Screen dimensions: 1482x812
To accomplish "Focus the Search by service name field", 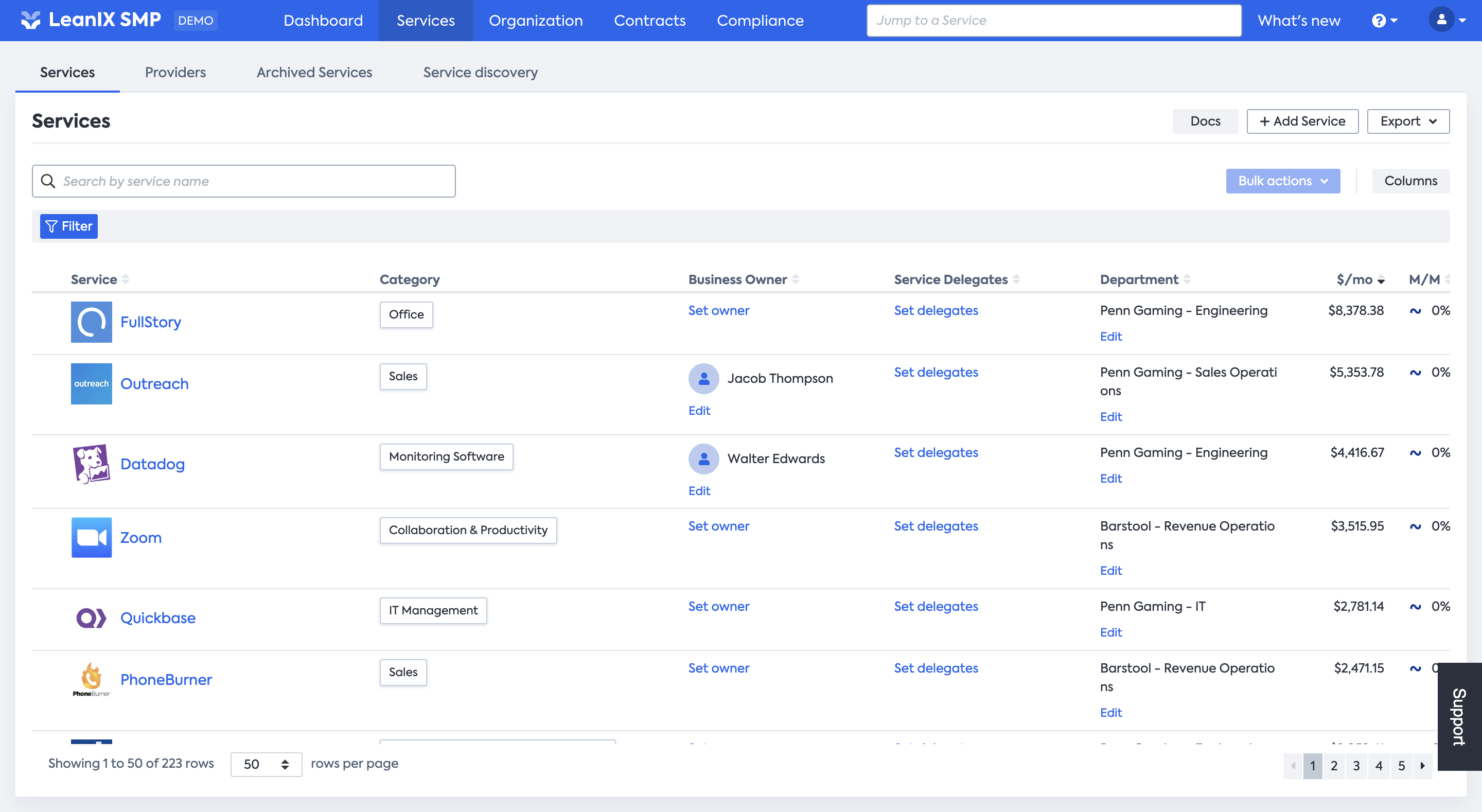I will tap(244, 181).
